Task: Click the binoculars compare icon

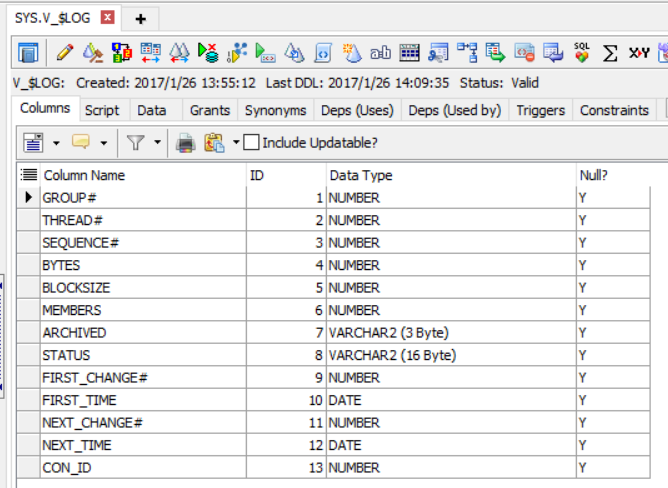Action: coord(179,53)
